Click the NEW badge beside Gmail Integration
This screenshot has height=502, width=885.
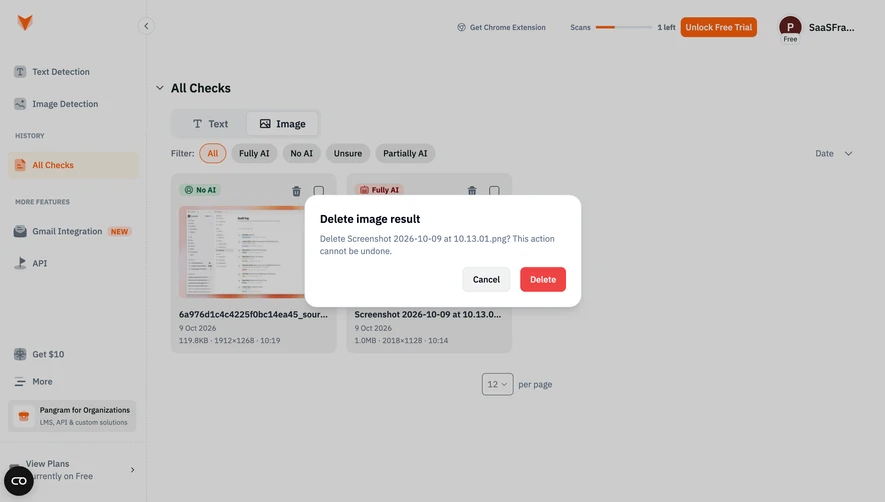119,232
